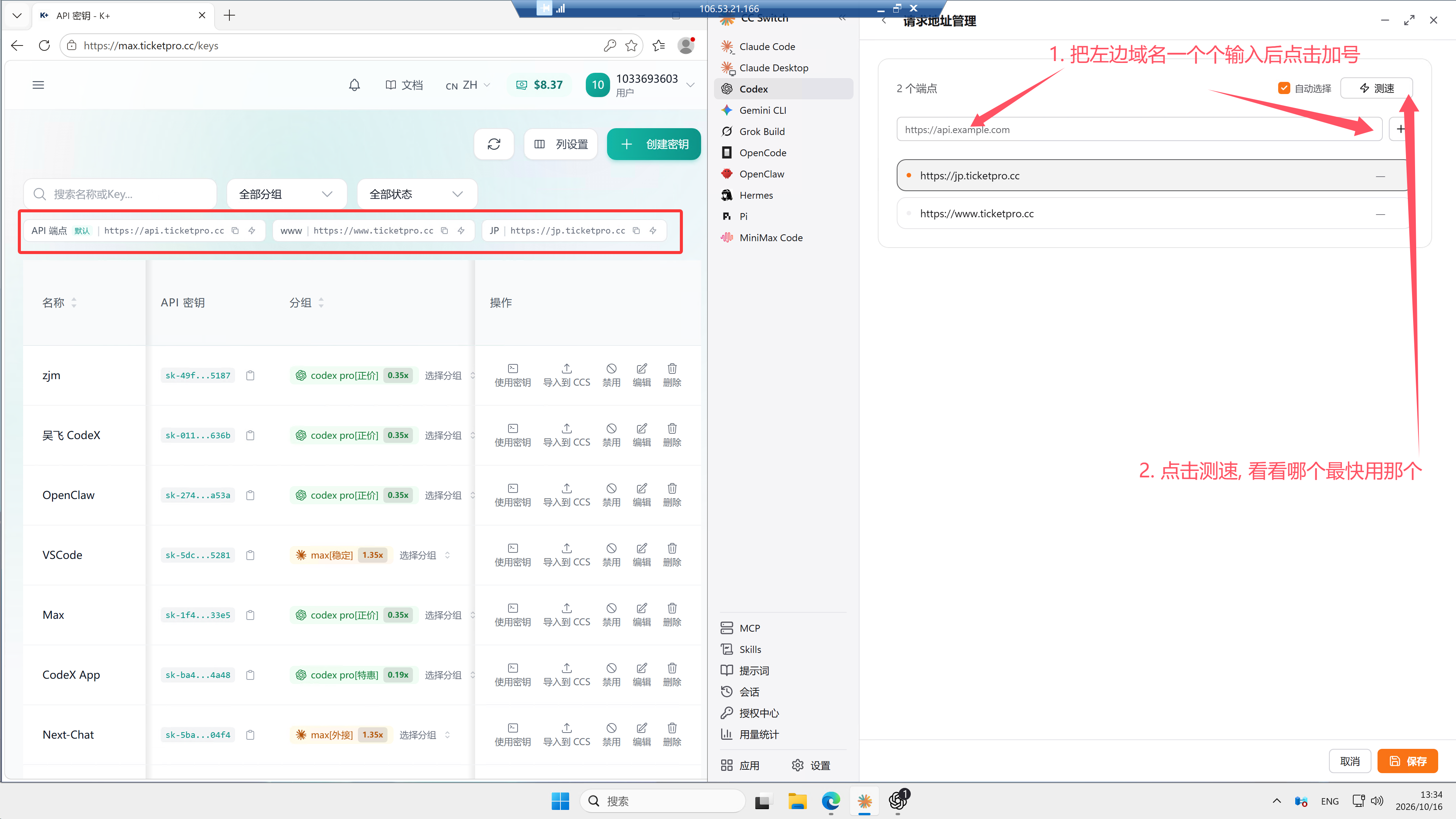Image resolution: width=1456 pixels, height=819 pixels.
Task: Click the 编辑 icon in the Max row
Action: tap(642, 614)
